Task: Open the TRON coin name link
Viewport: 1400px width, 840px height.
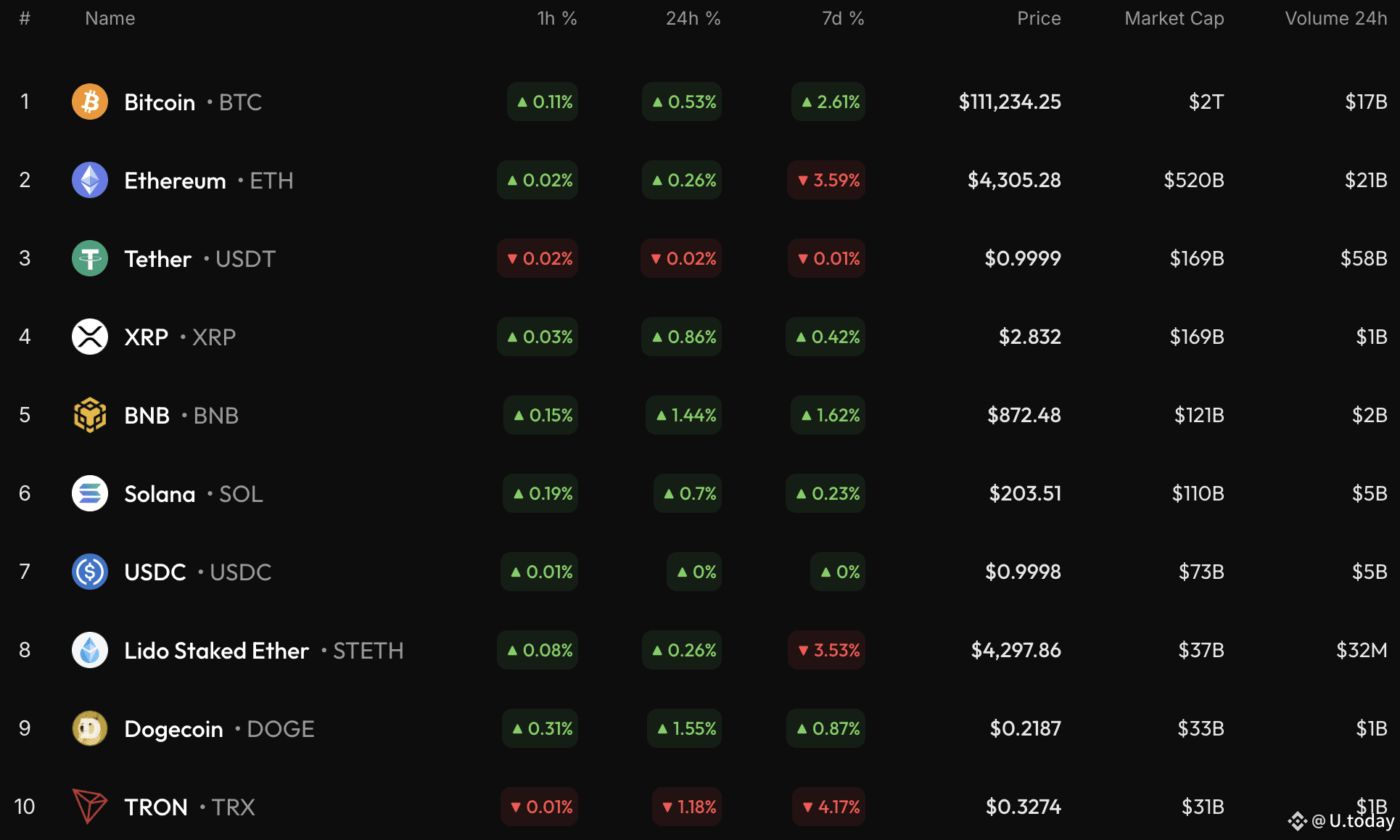Action: point(156,807)
